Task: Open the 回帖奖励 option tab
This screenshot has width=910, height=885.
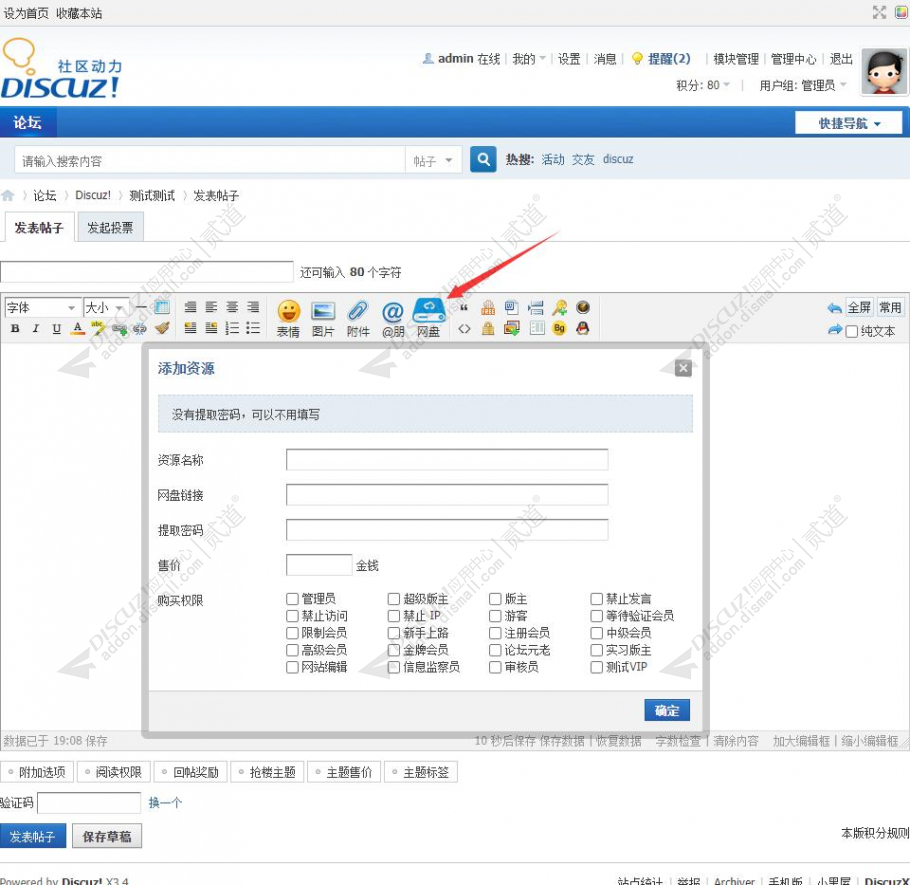Action: coord(190,772)
